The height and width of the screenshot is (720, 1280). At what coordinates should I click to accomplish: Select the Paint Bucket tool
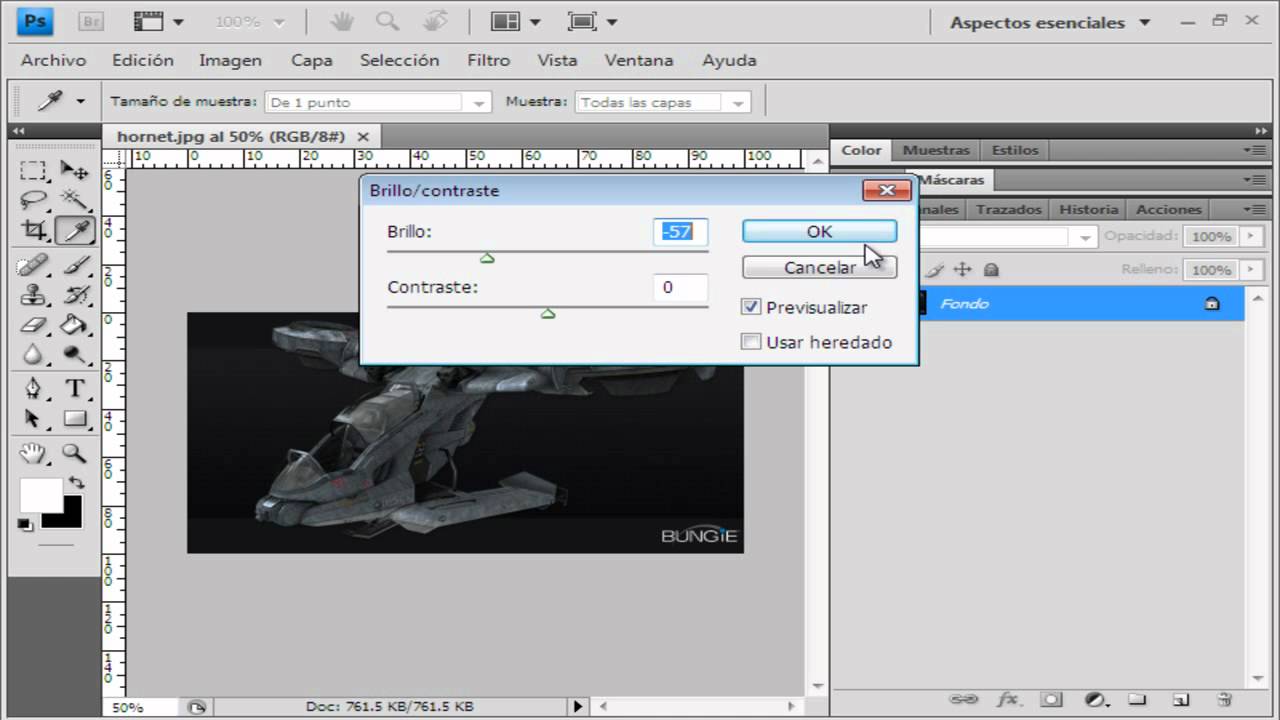coord(74,325)
